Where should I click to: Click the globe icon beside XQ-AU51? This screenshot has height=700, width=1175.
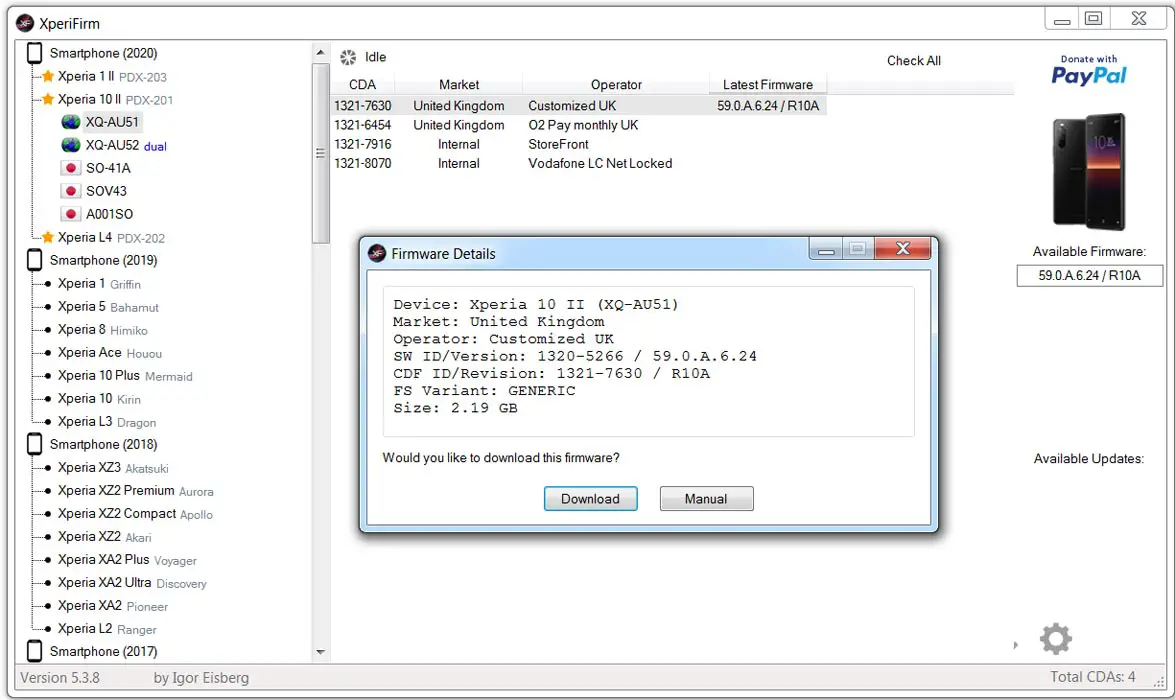click(x=70, y=122)
